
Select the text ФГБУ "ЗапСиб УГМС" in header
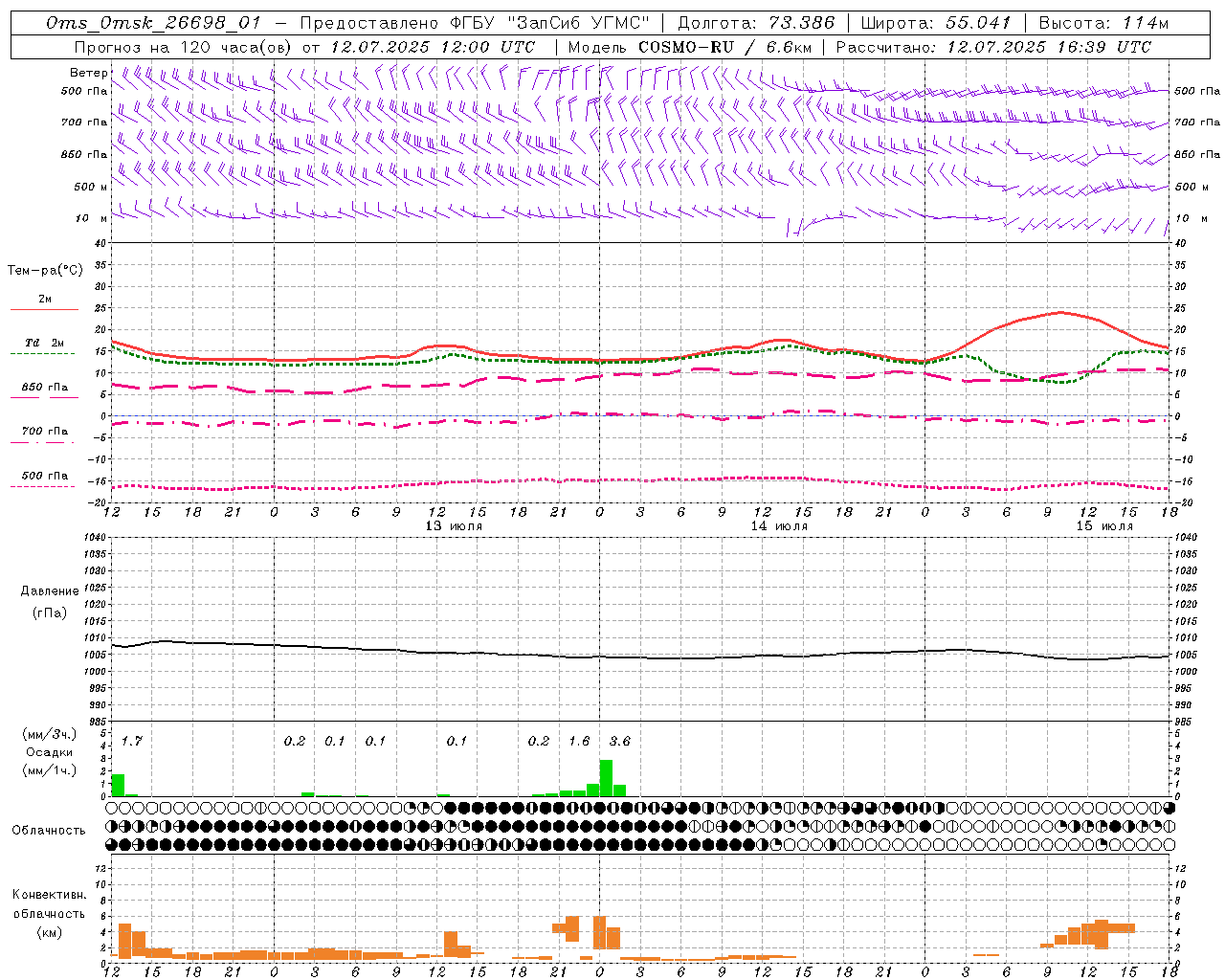point(551,23)
